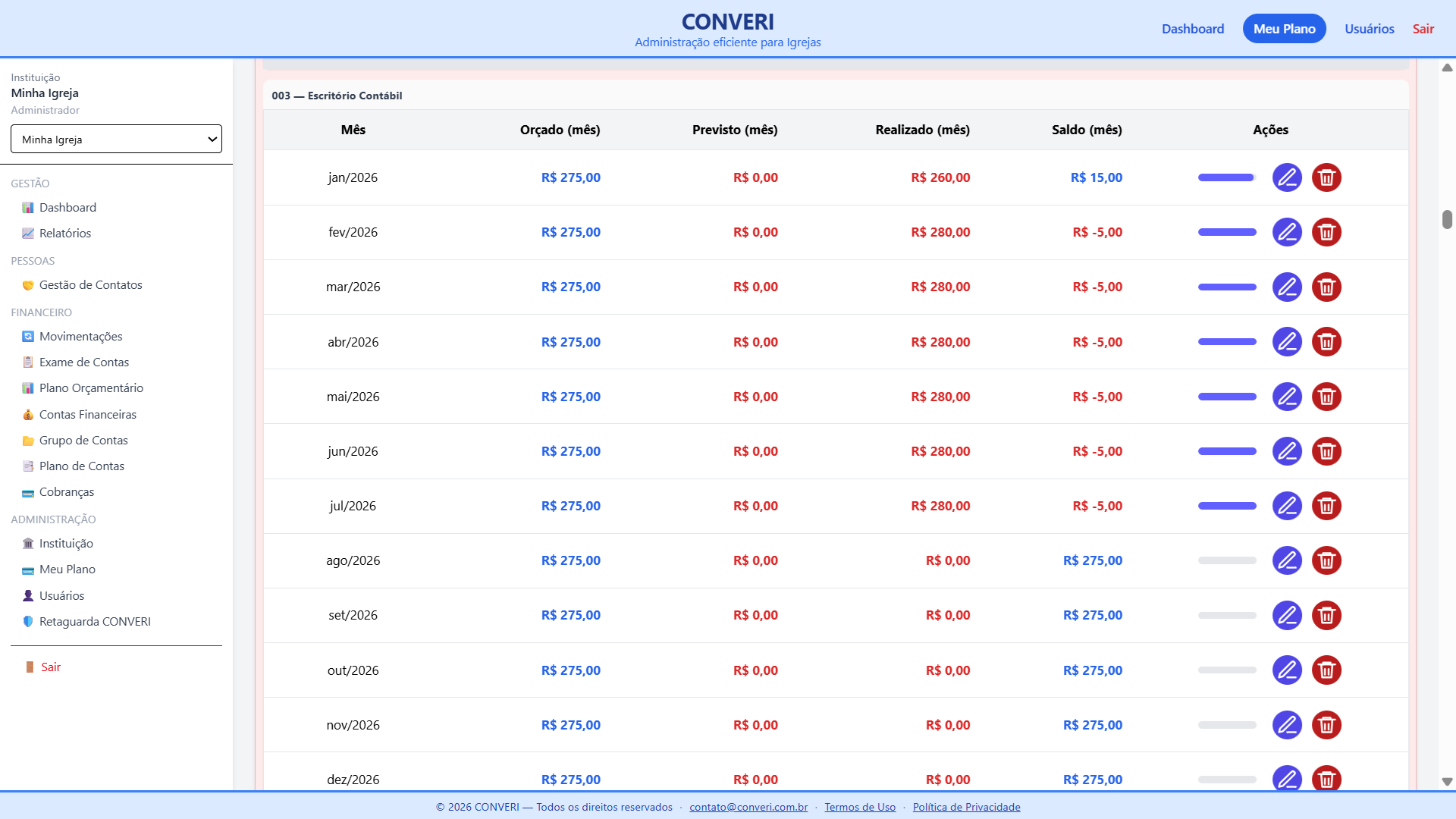
Task: Open Exame de Contas
Action: (x=83, y=362)
